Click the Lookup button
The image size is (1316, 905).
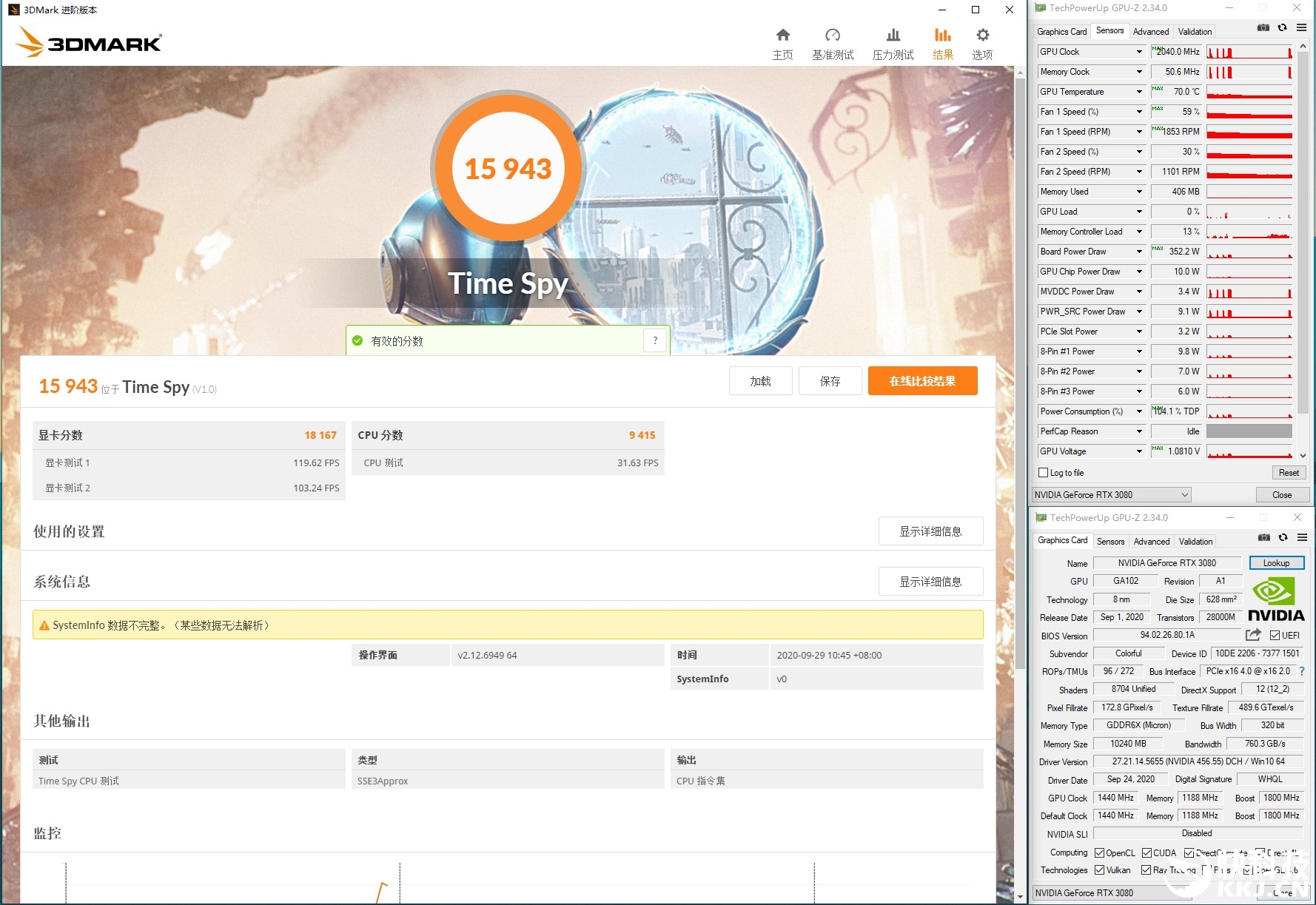tap(1276, 563)
